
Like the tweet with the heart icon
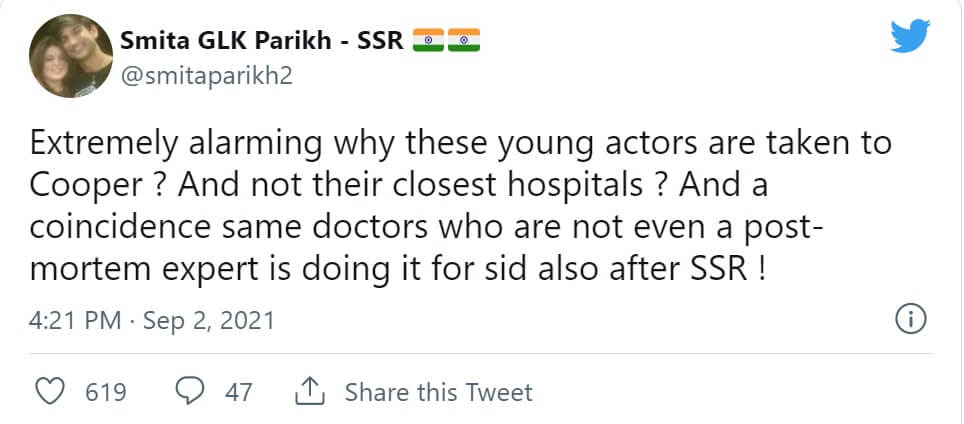click(50, 391)
